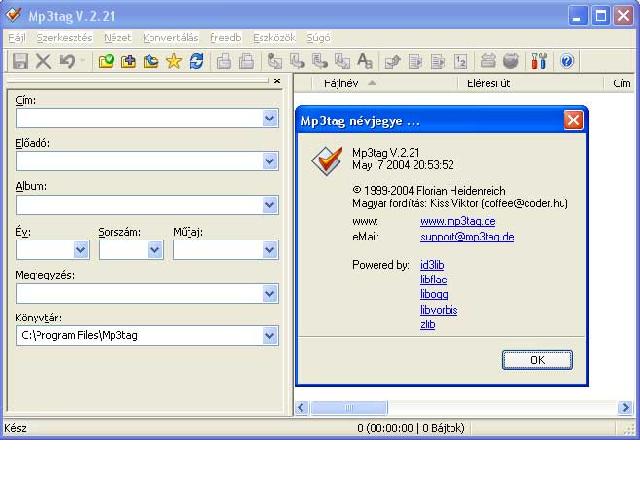Undo button's small dropdown arrow
Image resolution: width=640 pixels, height=480 pixels.
(82, 61)
